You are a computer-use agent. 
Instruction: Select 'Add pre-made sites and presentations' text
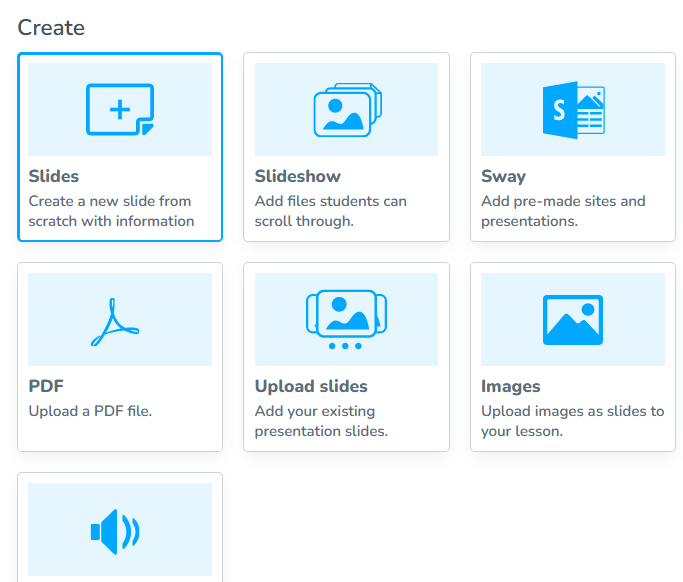coord(563,211)
